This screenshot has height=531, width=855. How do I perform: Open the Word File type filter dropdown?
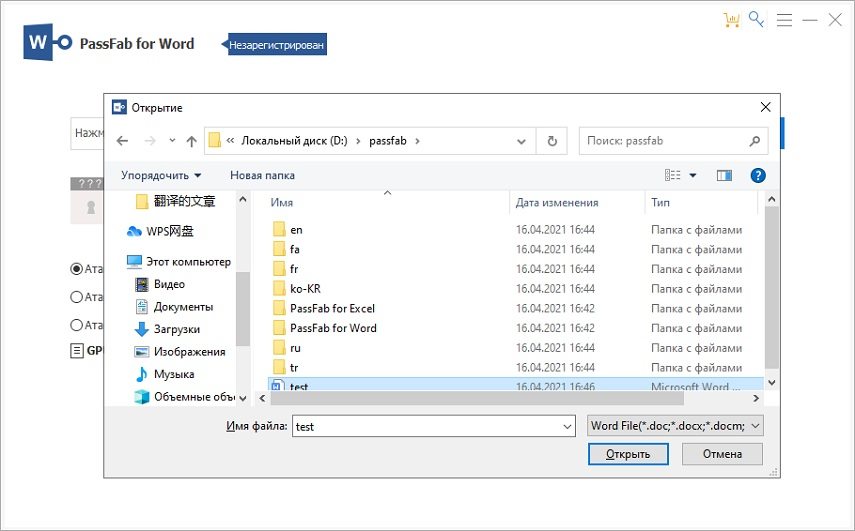tap(755, 425)
